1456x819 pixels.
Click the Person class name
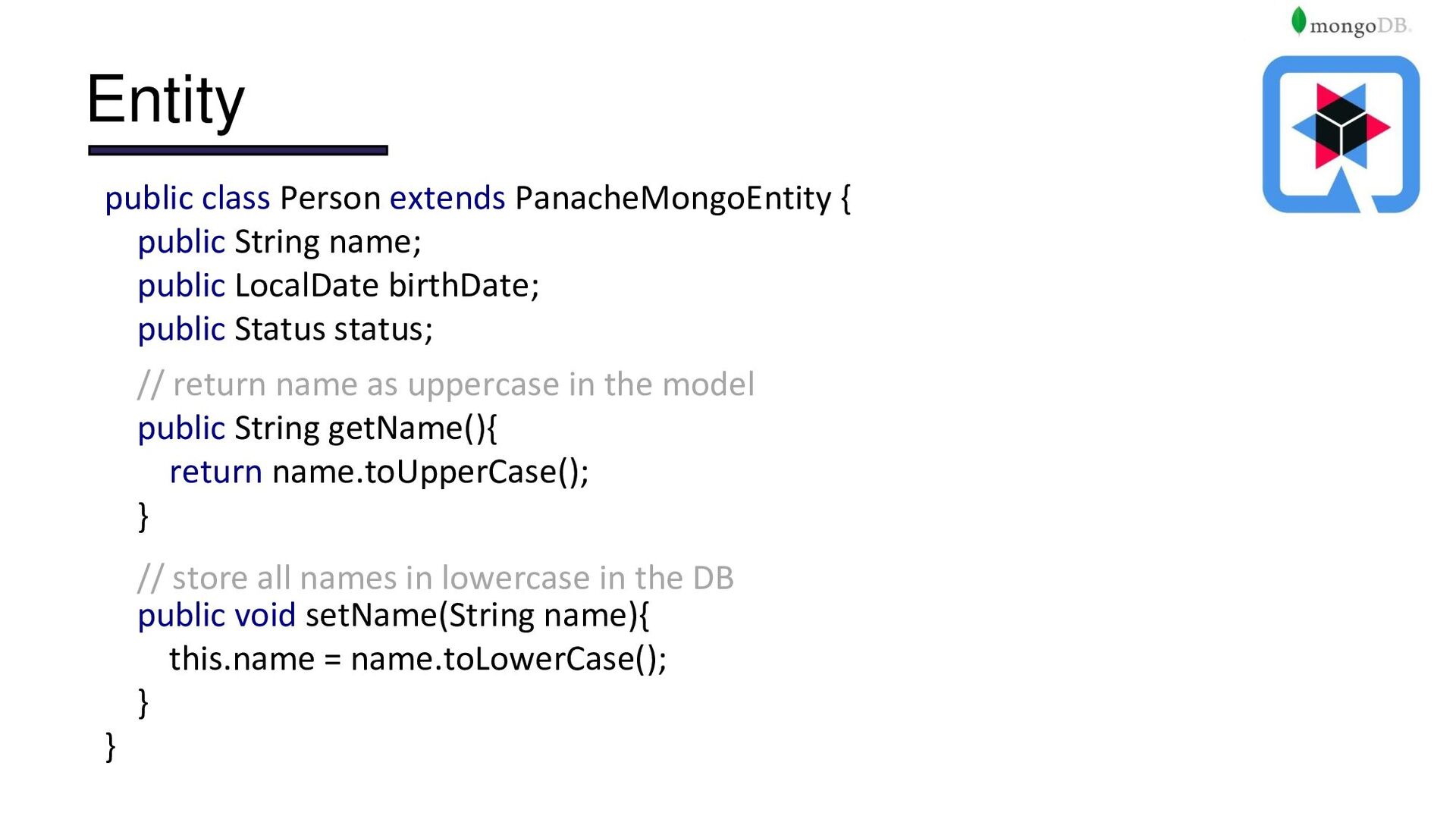(330, 199)
